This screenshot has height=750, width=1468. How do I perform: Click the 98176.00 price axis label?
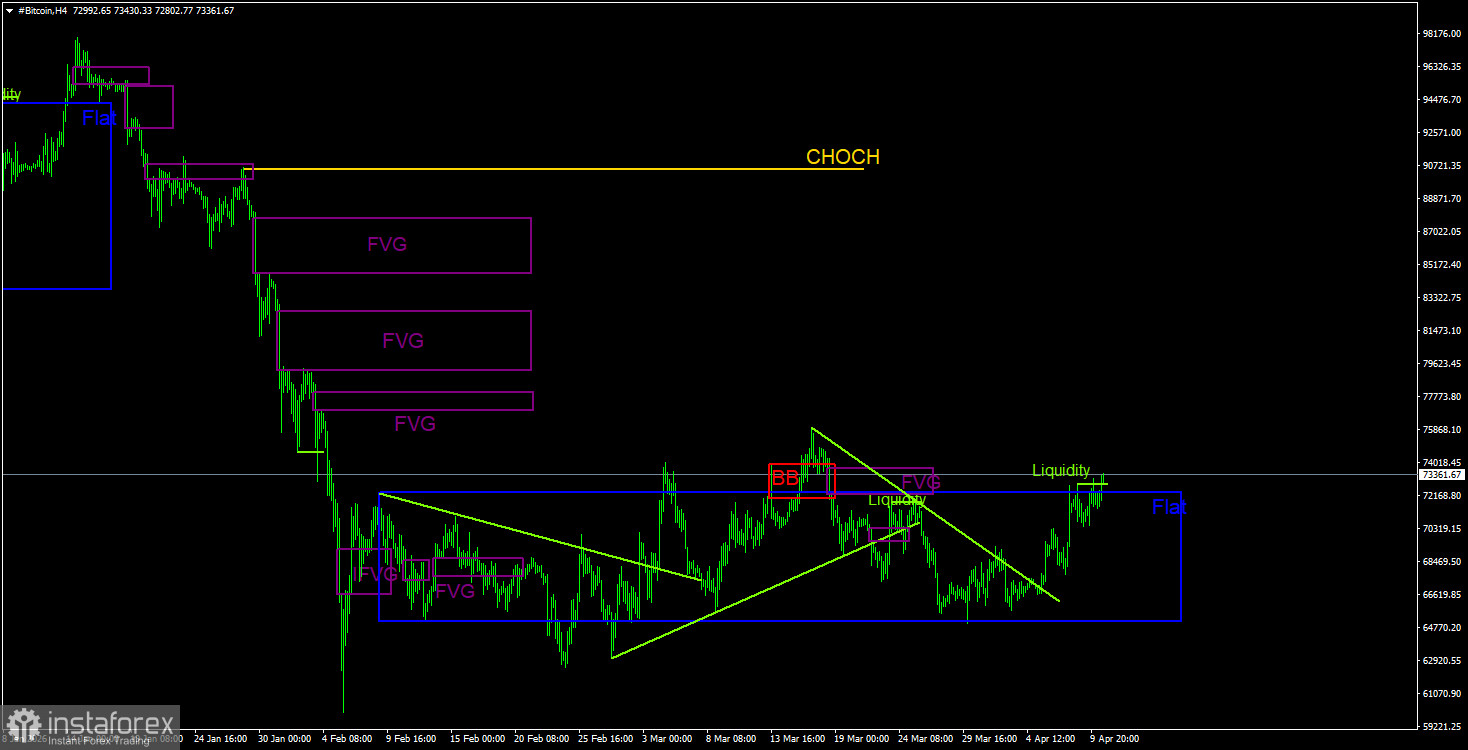1442,34
